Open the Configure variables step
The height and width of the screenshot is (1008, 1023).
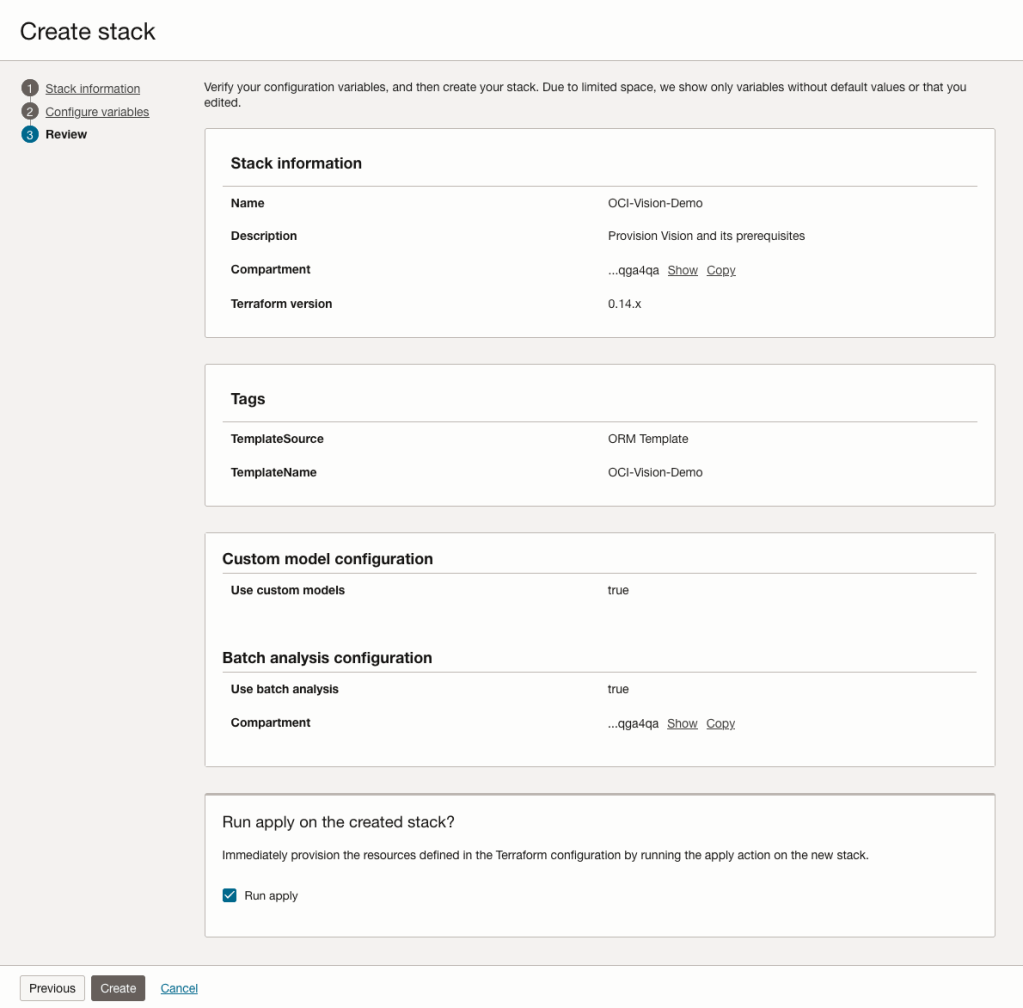(x=97, y=112)
